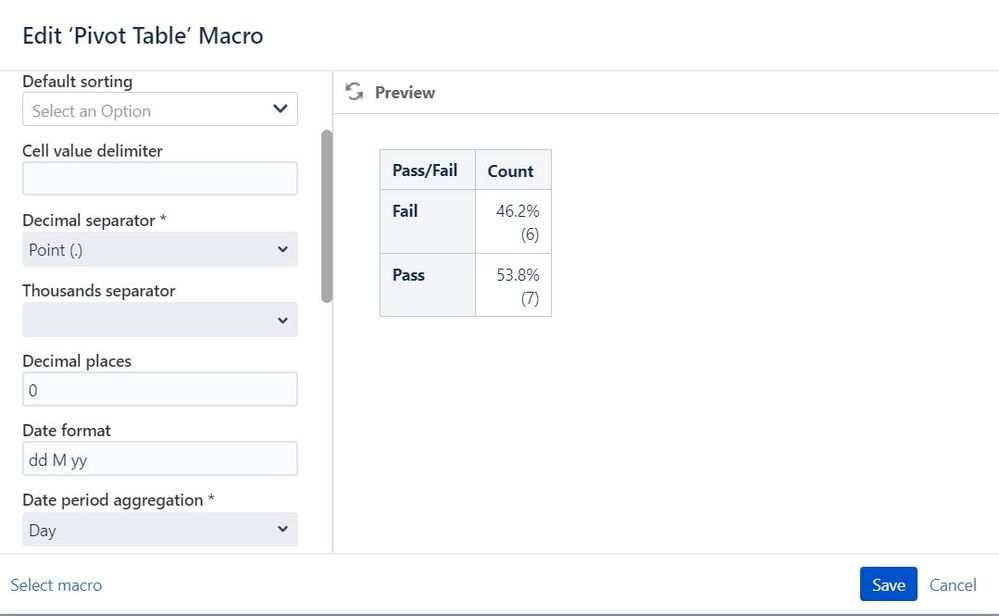Image resolution: width=999 pixels, height=616 pixels.
Task: Open the Date period aggregation dropdown
Action: [159, 529]
